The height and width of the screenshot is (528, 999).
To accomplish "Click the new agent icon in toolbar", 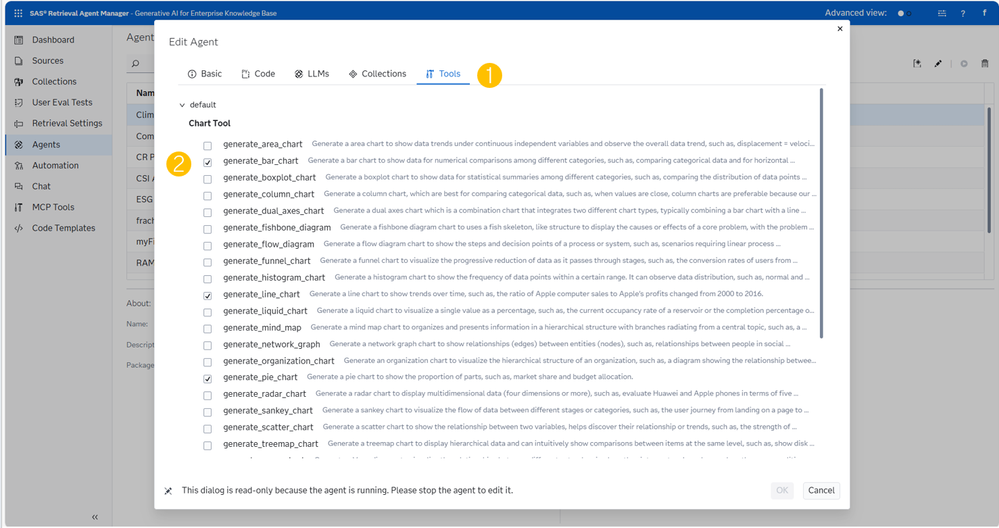I will [x=917, y=63].
